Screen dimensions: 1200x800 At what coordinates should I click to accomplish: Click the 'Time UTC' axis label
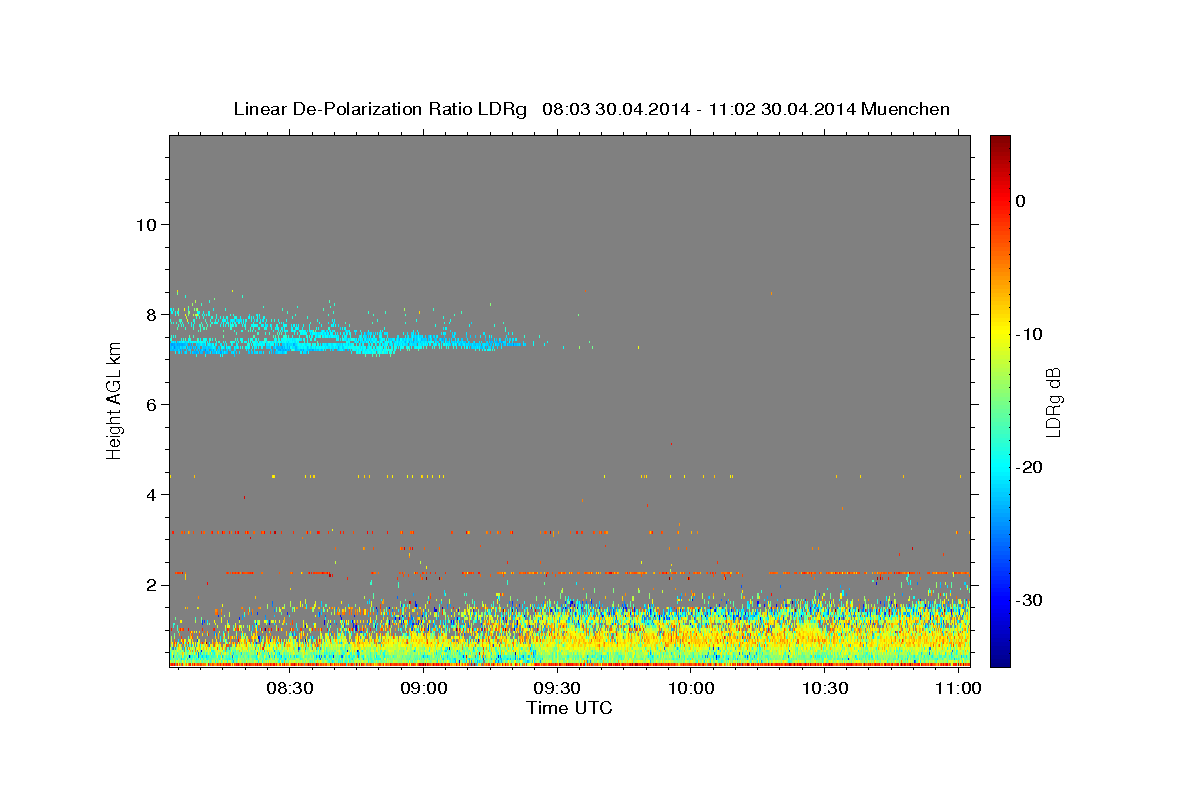click(569, 708)
